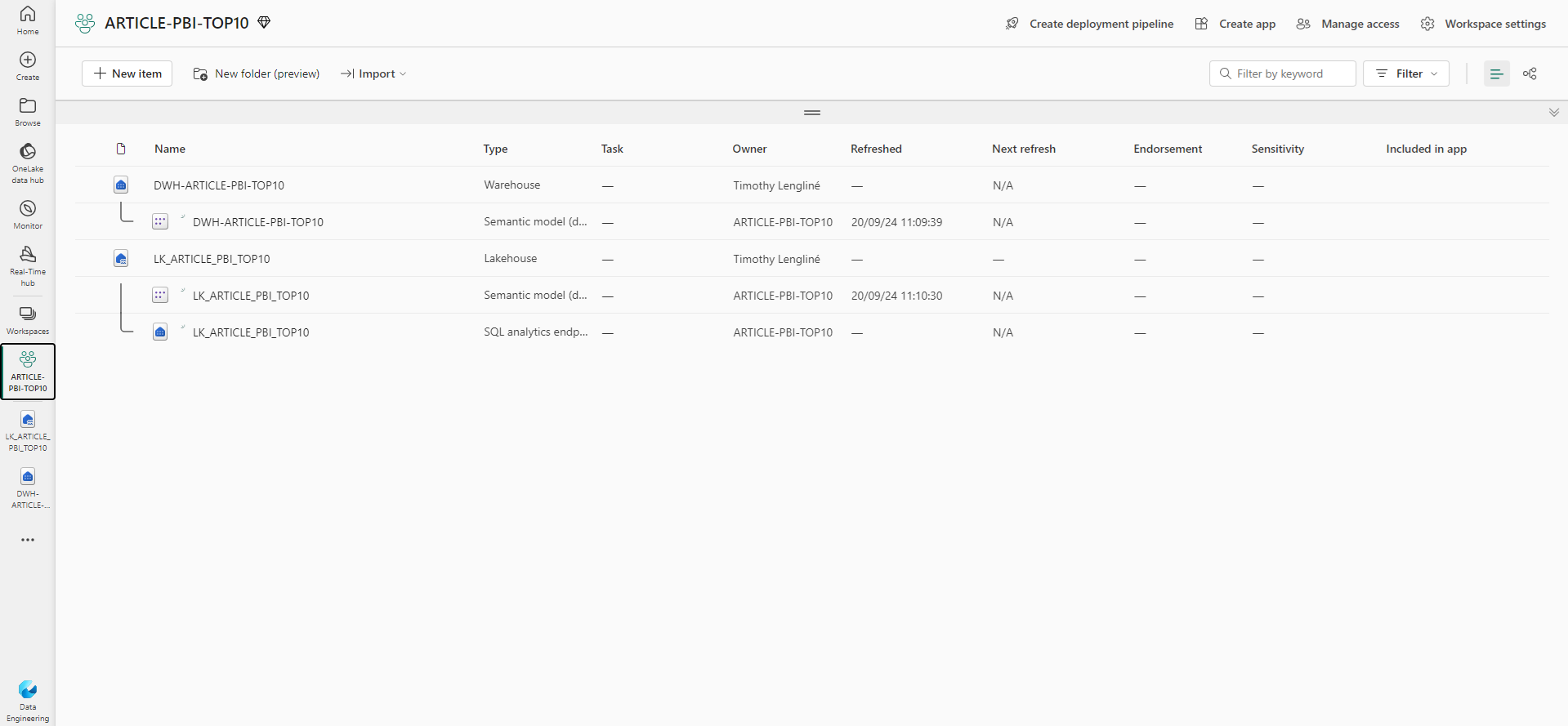The image size is (1568, 726).
Task: Click the workspace icon beside the ARTICLE-PBI-TOP10 title
Action: coord(85,24)
